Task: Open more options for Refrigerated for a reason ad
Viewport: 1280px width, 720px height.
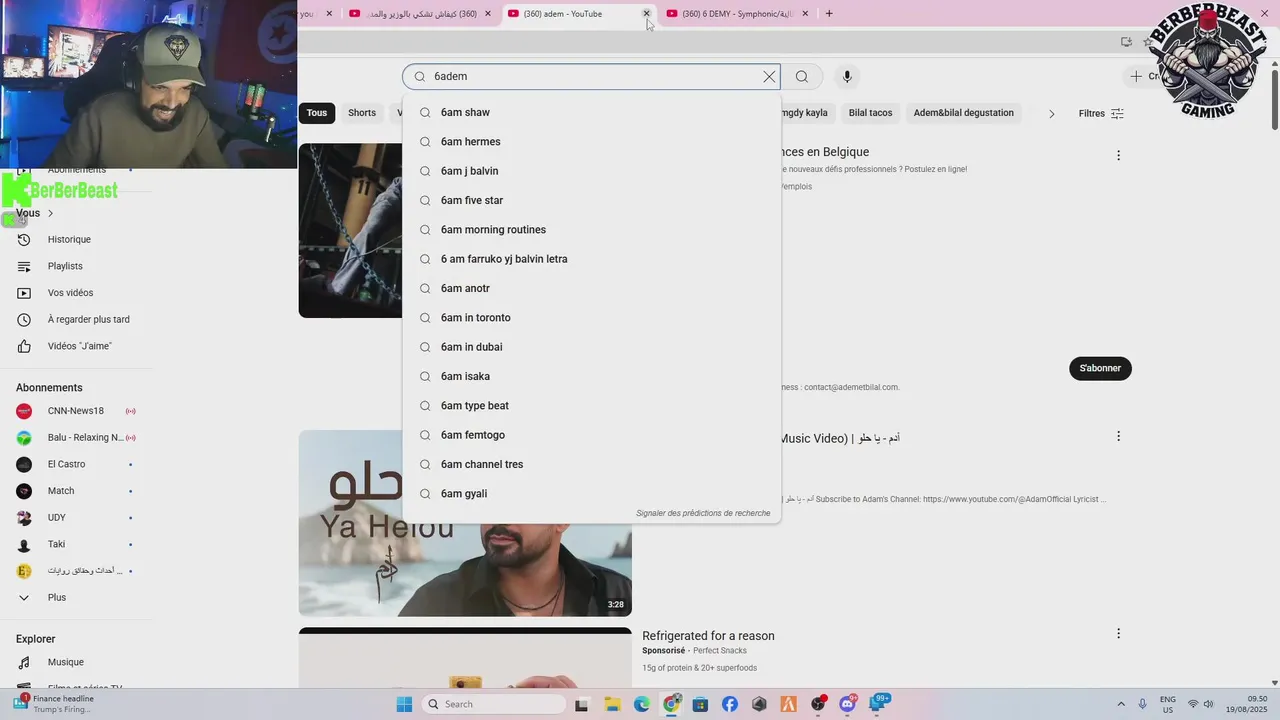Action: click(x=1118, y=634)
